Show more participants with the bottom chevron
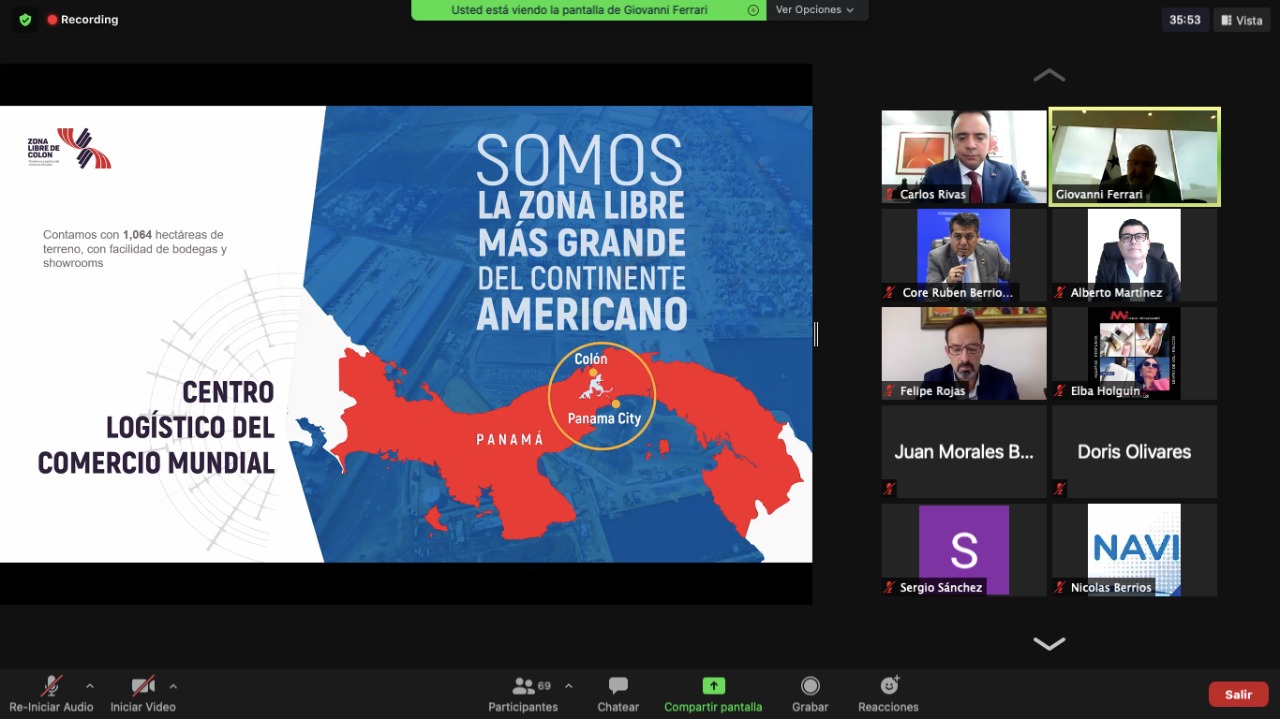The height and width of the screenshot is (719, 1280). pyautogui.click(x=1049, y=644)
